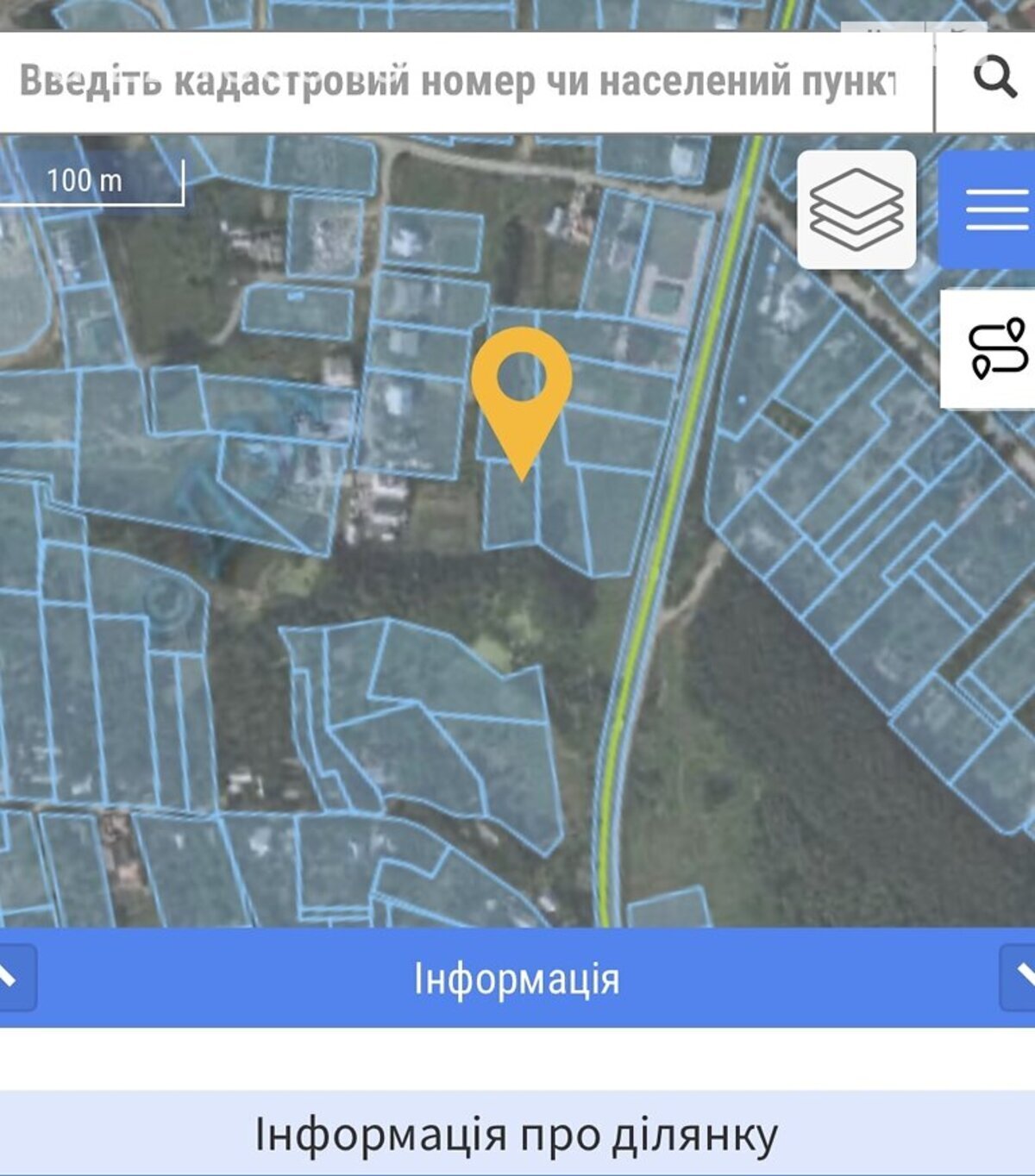
Task: Click the building parcel left of the pin
Action: click(x=411, y=422)
